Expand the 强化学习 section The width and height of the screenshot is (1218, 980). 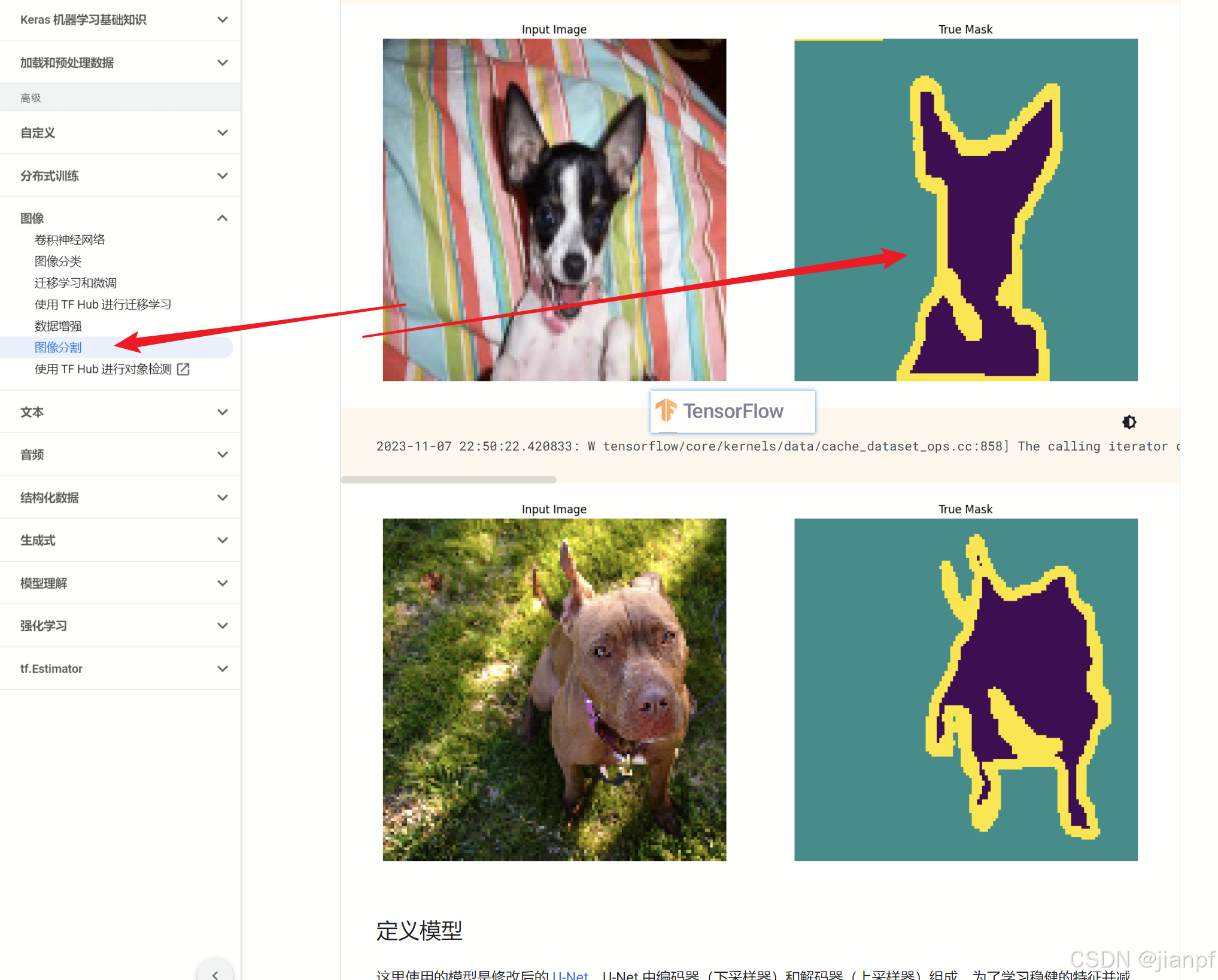[x=222, y=626]
